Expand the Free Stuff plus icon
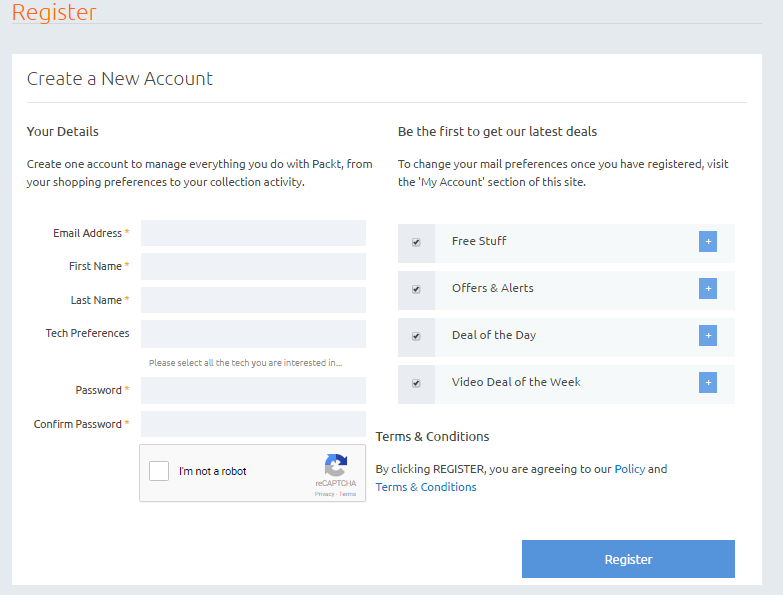Image resolution: width=783 pixels, height=595 pixels. point(708,241)
